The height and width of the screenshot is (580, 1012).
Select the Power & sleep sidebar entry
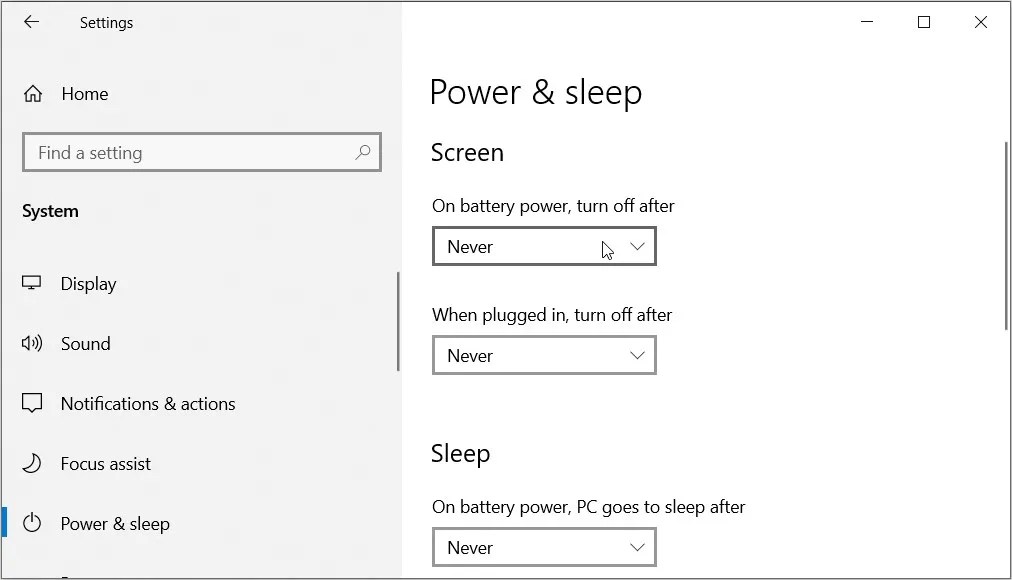click(x=115, y=523)
